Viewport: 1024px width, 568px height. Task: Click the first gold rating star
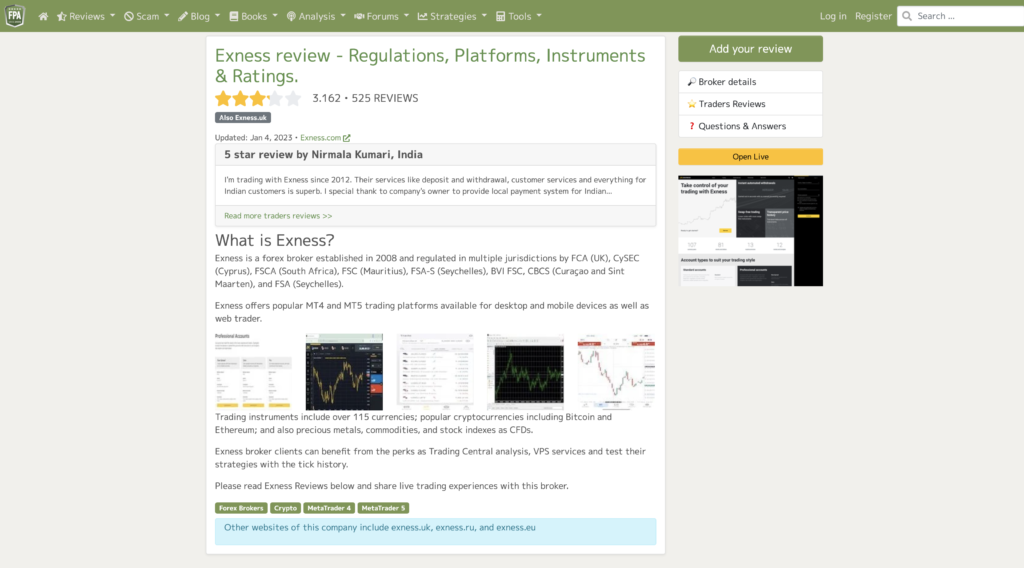tap(223, 99)
